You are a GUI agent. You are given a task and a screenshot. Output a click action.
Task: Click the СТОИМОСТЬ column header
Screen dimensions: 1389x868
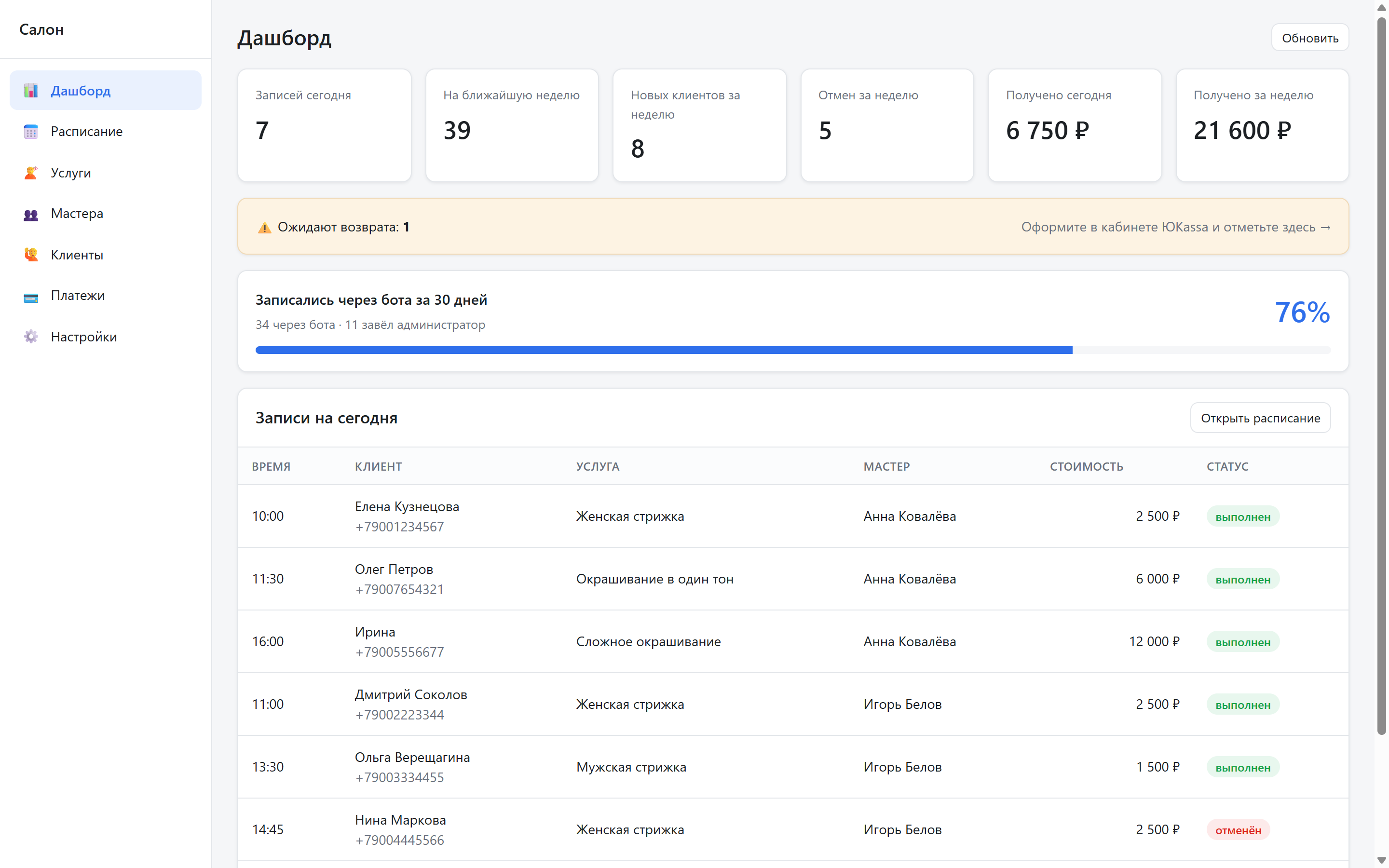pyautogui.click(x=1087, y=466)
